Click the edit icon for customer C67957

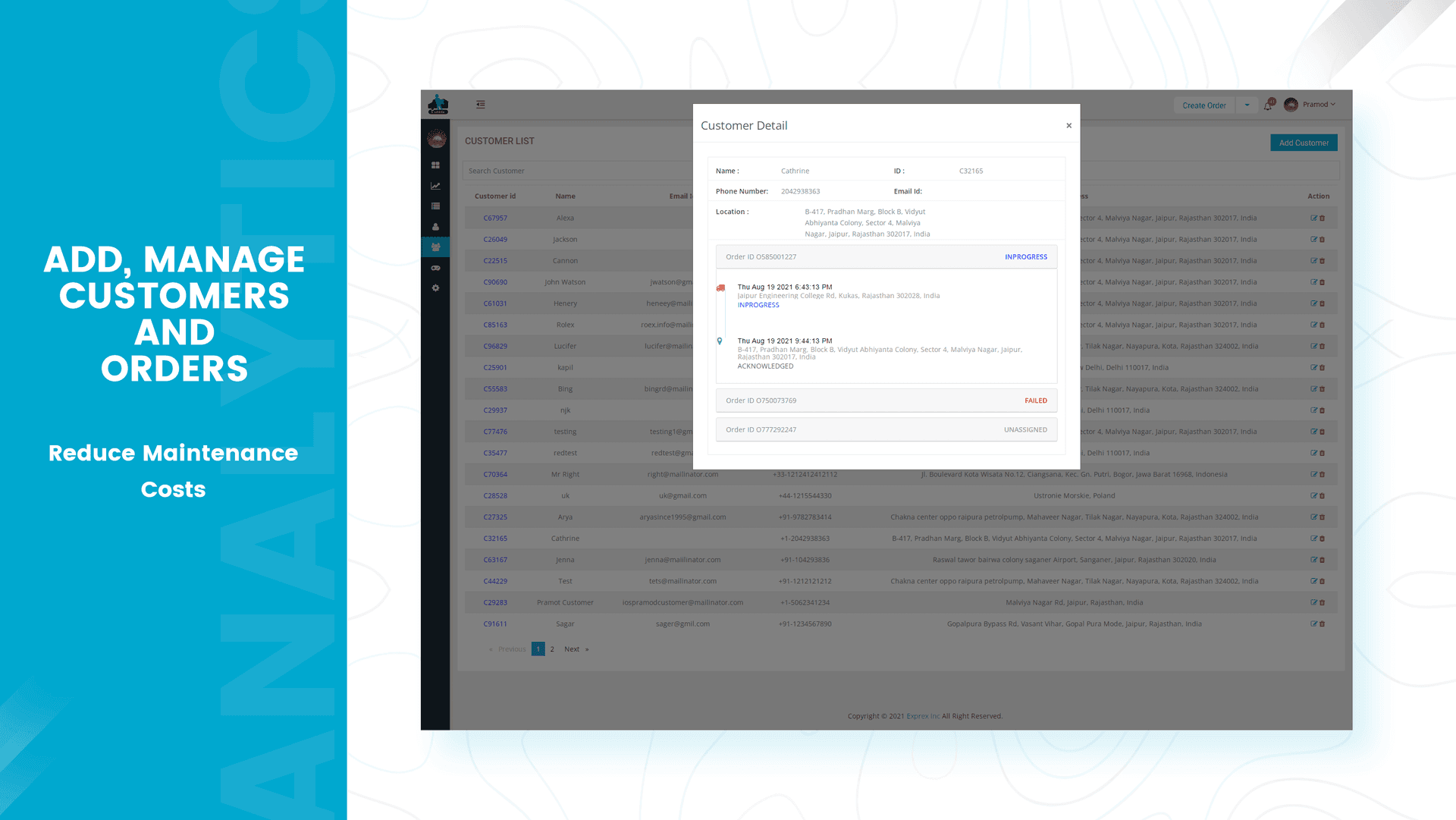click(x=1314, y=218)
